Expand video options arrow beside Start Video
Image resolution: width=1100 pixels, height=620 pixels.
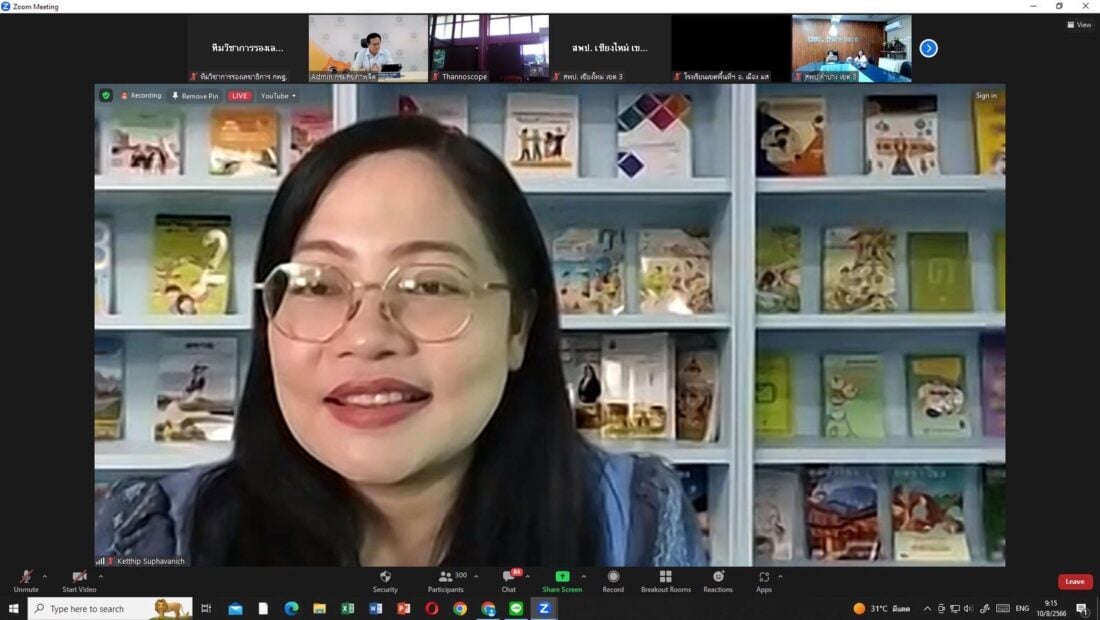tap(101, 576)
